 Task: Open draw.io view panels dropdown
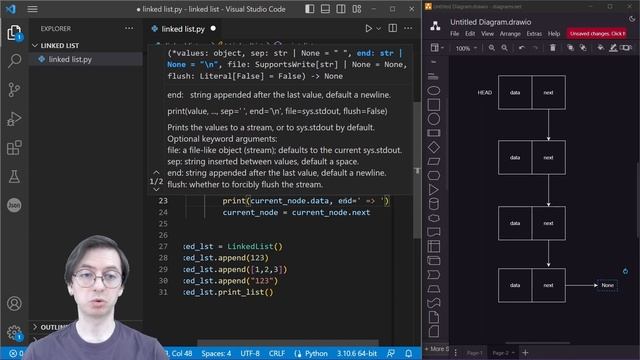[x=437, y=48]
